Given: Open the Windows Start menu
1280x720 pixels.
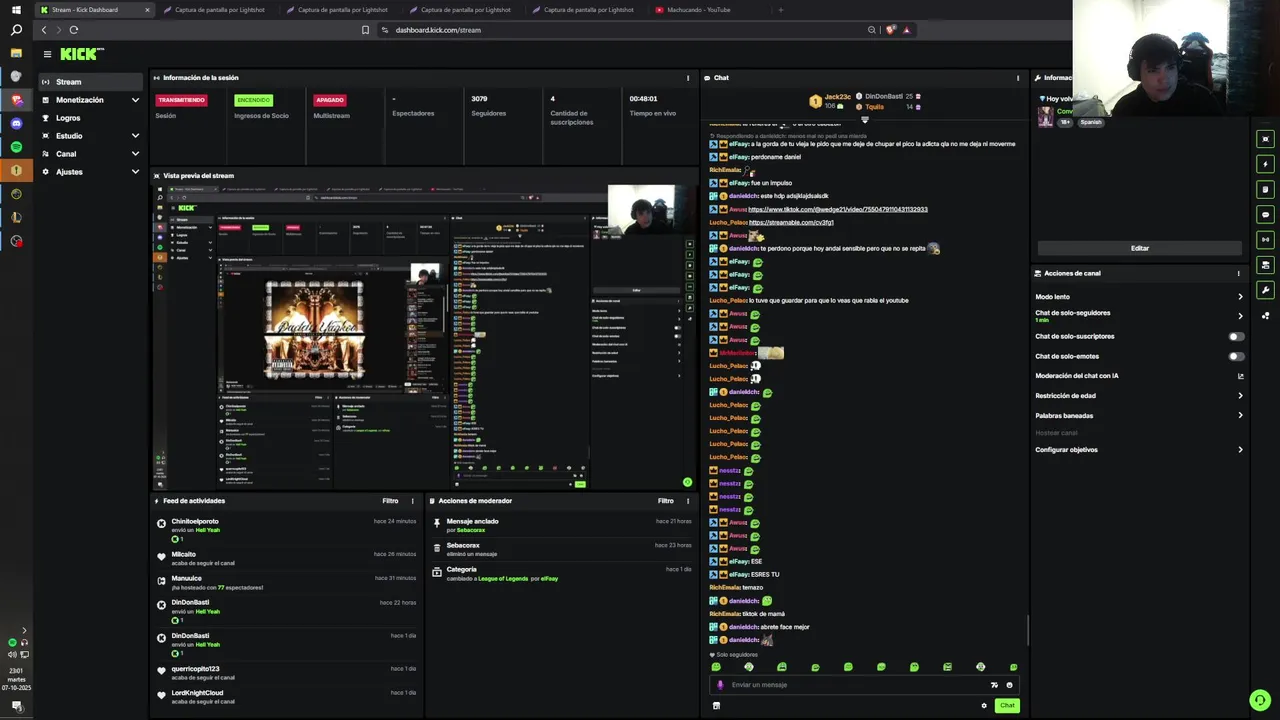Looking at the screenshot, I should pyautogui.click(x=16, y=9).
